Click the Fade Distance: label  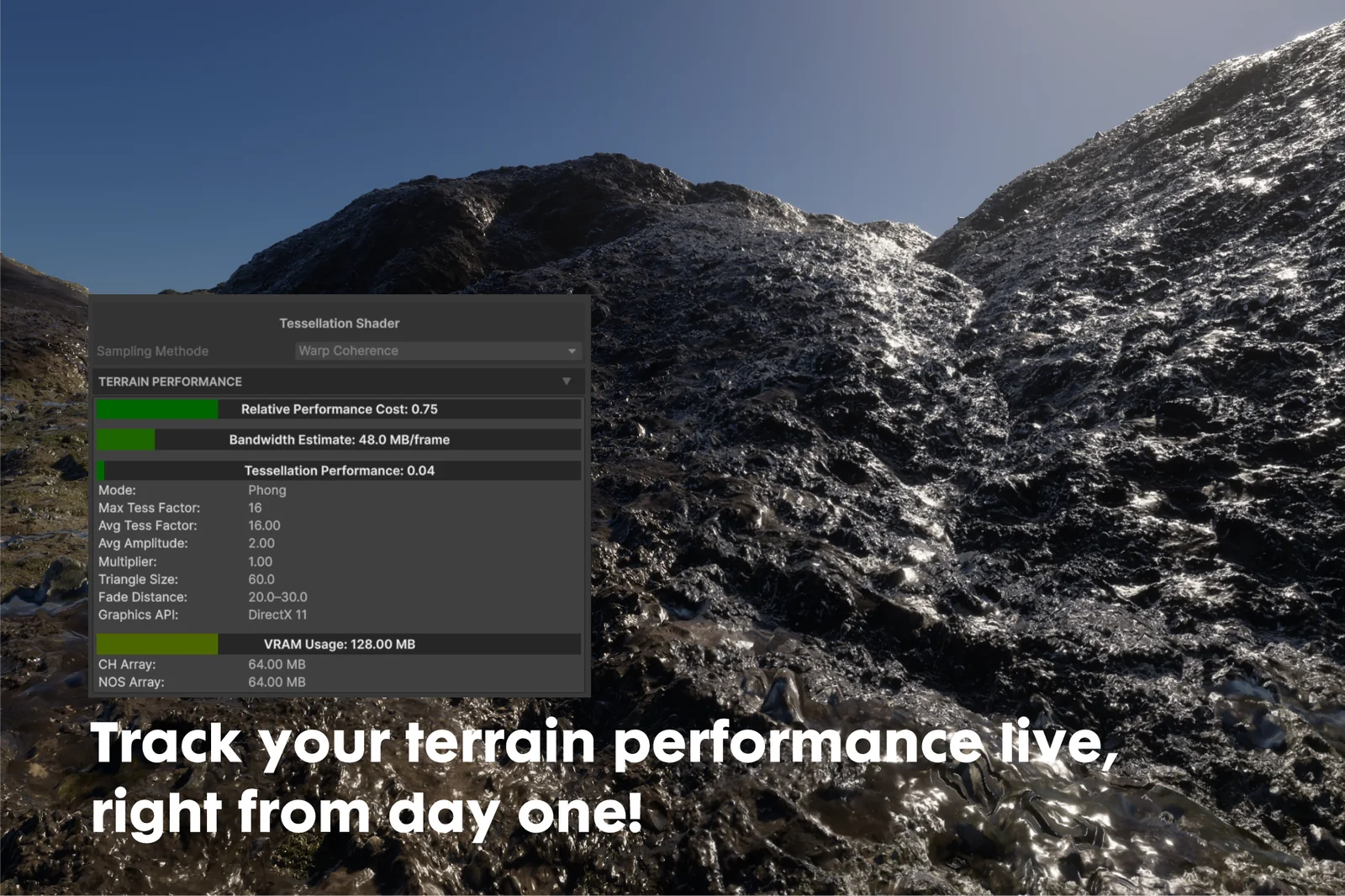tap(142, 597)
